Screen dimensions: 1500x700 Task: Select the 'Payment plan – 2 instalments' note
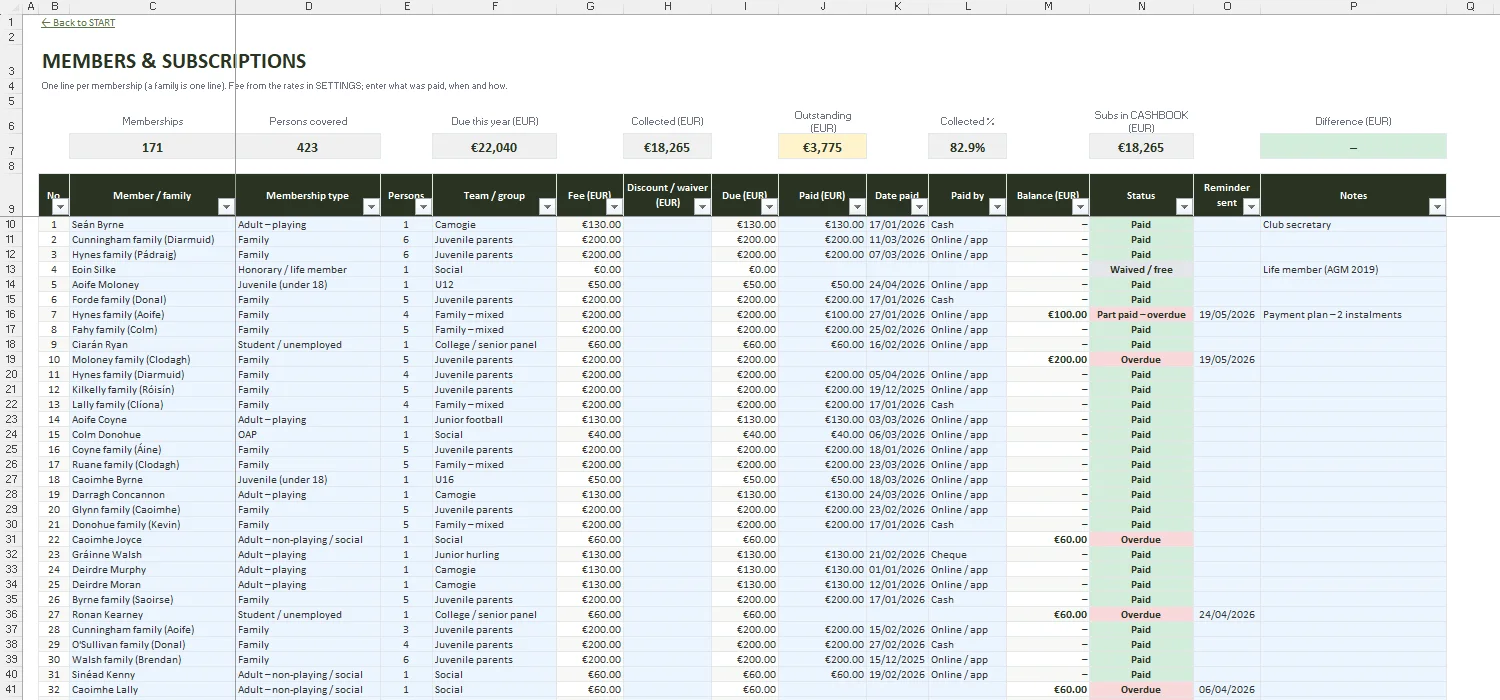point(1353,315)
